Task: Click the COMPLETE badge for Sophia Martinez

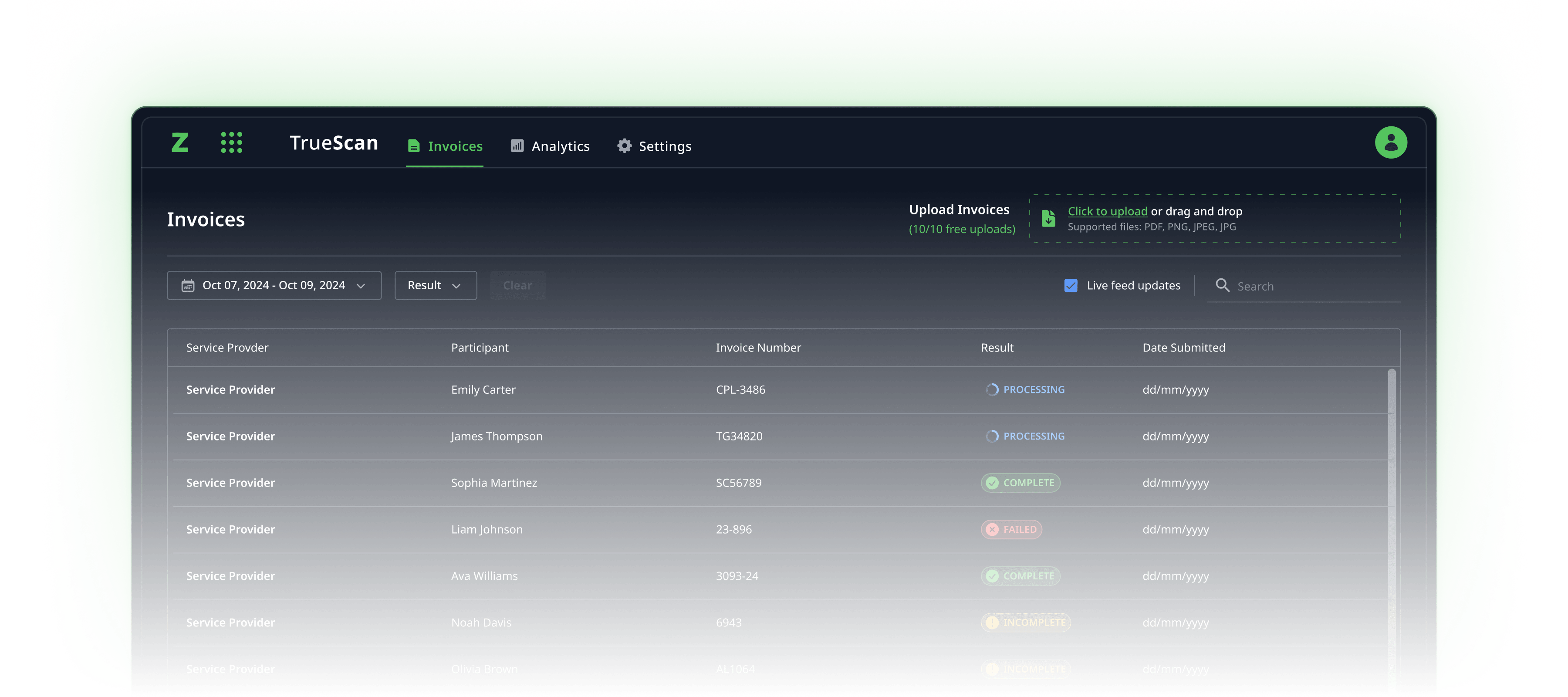Action: coord(1020,483)
